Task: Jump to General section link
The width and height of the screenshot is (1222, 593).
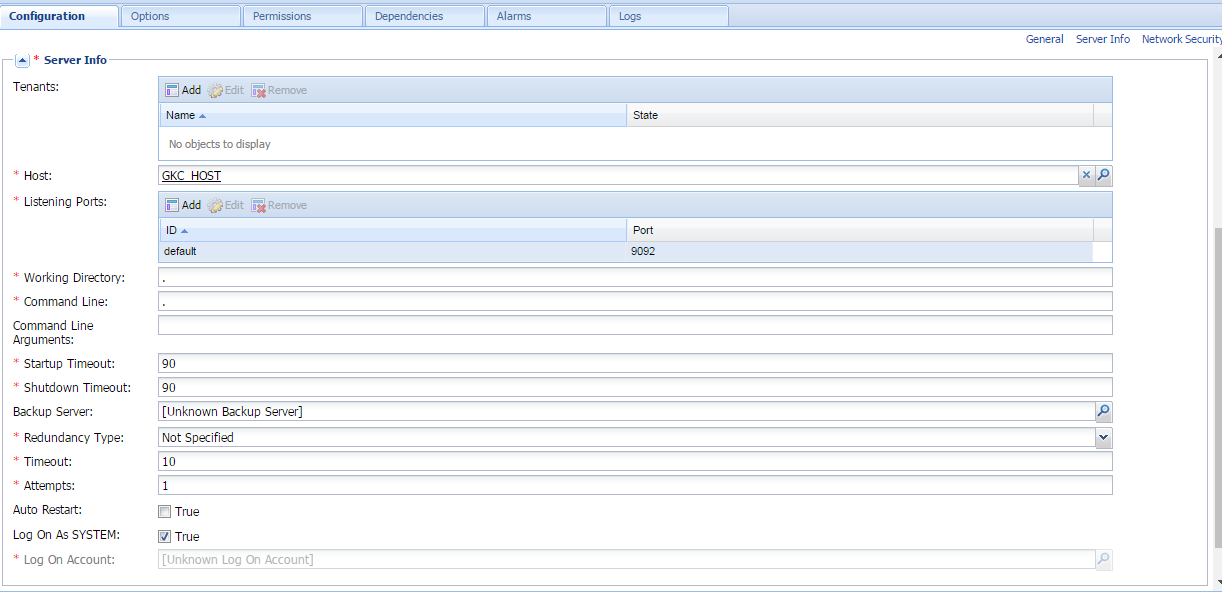Action: click(1044, 39)
